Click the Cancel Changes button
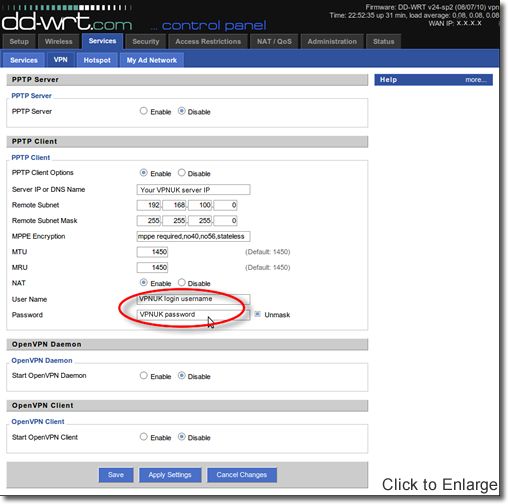The width and height of the screenshot is (508, 504). coord(242,475)
